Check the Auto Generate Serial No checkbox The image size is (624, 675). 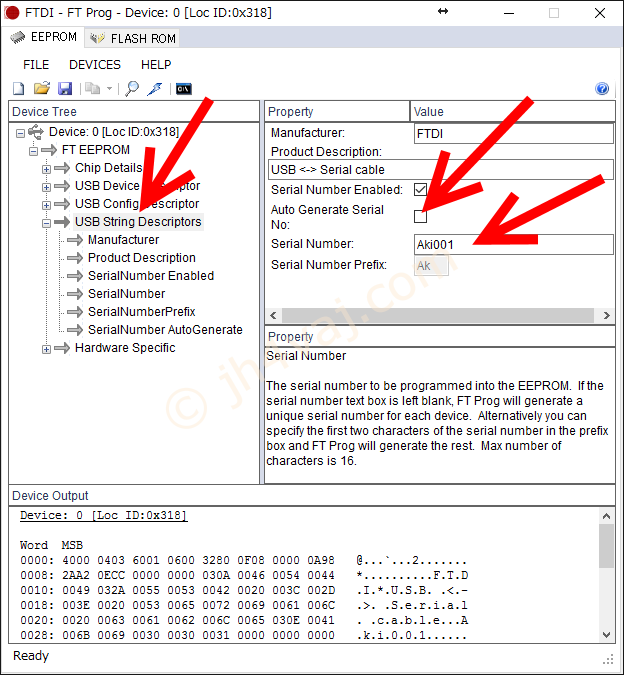(420, 217)
